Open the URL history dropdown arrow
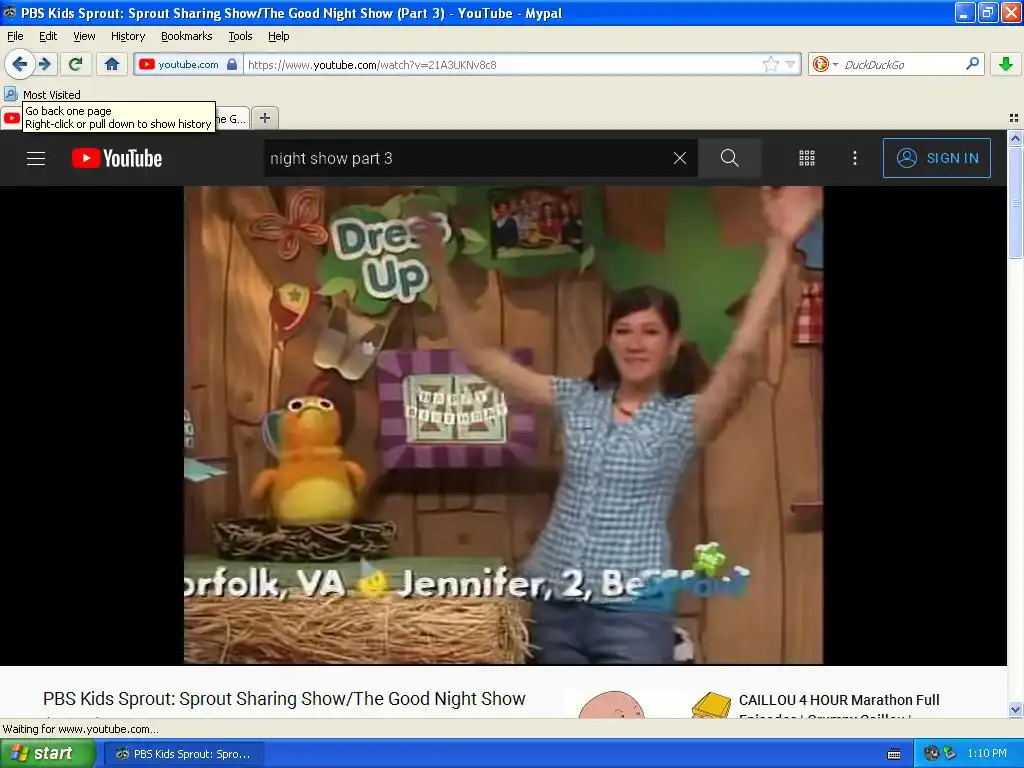Screen dimensions: 1024x768 [x=791, y=64]
